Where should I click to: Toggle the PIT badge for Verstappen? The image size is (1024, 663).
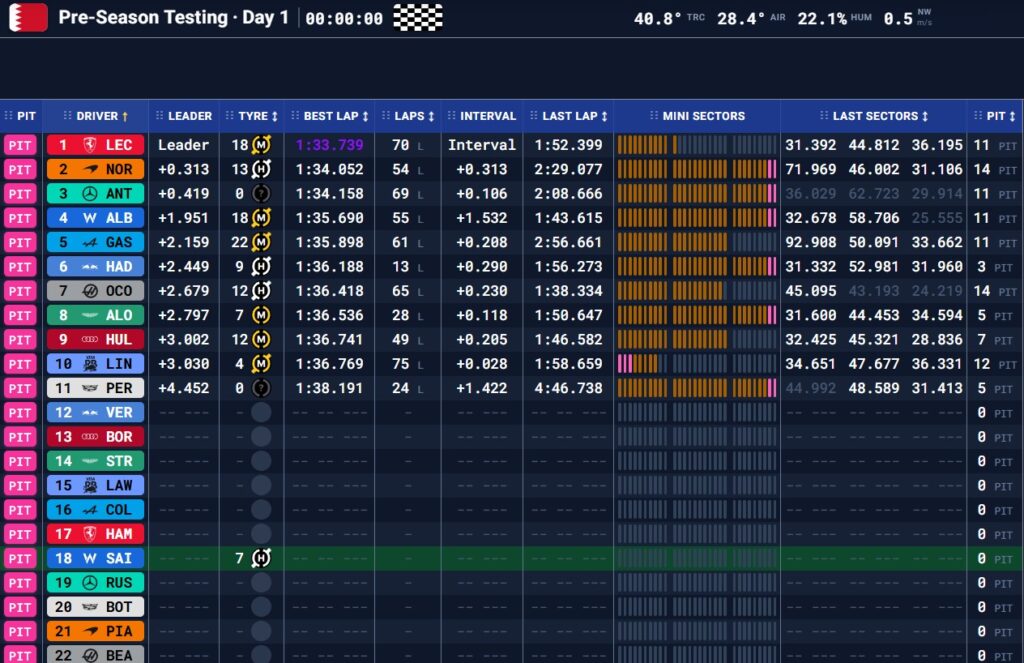pos(20,412)
